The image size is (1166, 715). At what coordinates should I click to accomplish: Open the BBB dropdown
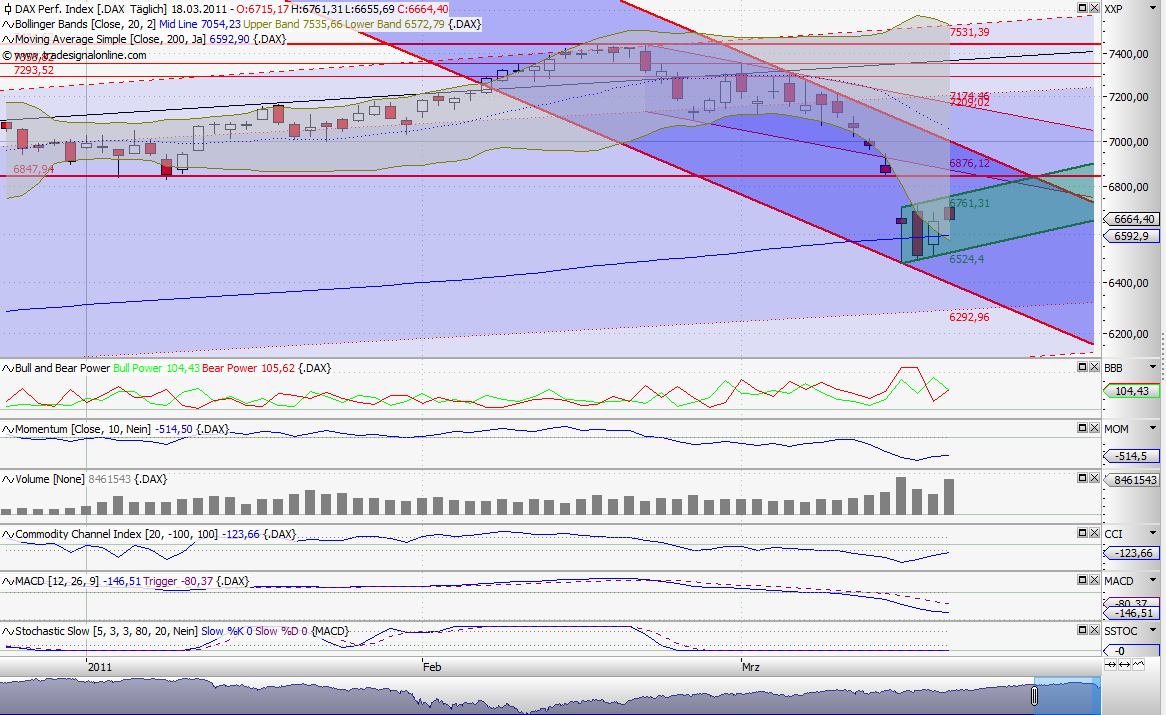pyautogui.click(x=1153, y=368)
